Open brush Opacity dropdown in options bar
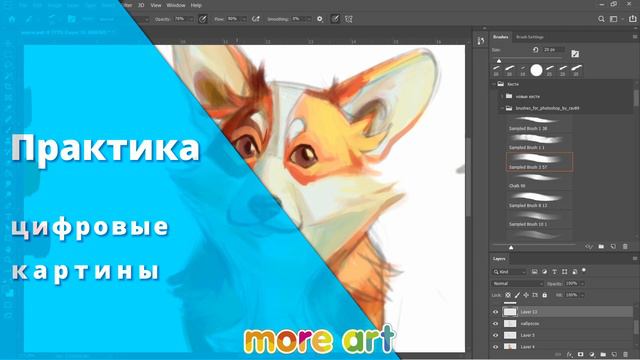Screen dimensions: 640x360 click(x=191, y=19)
